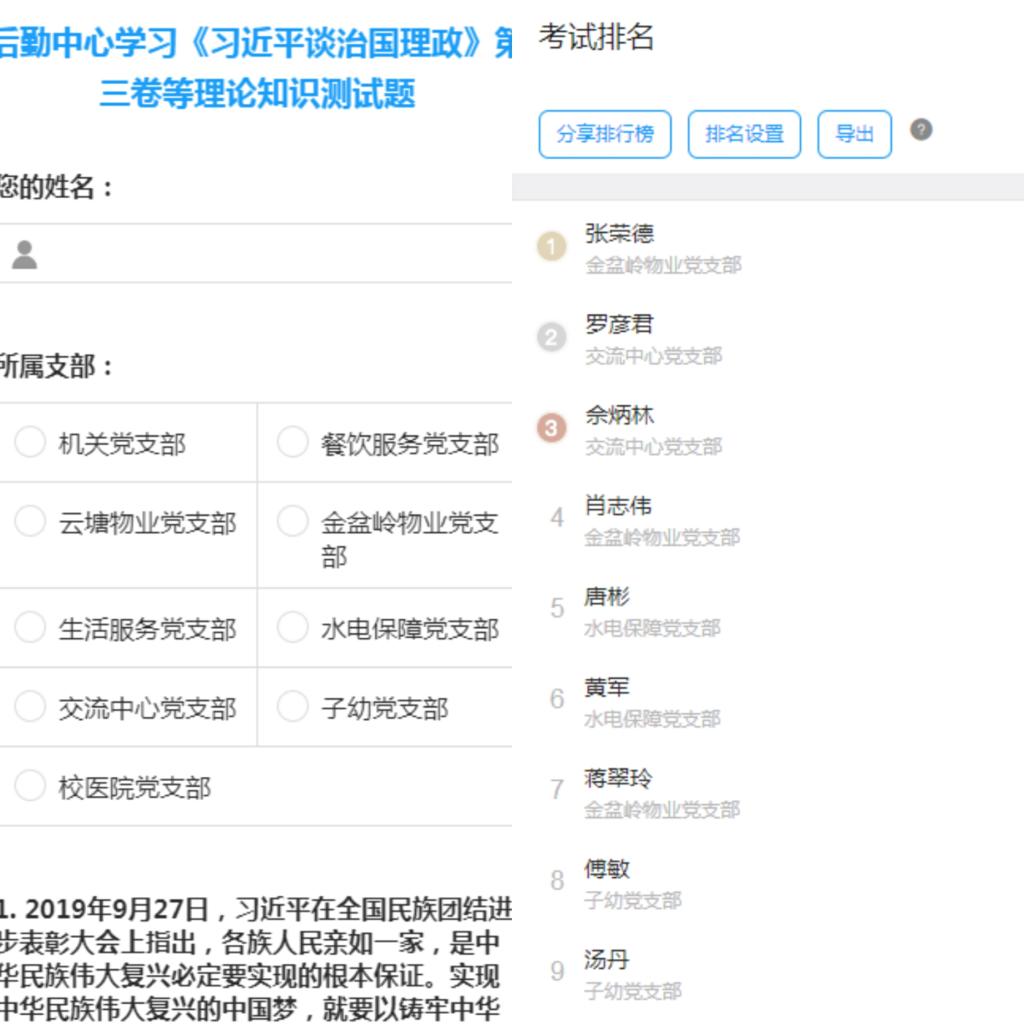The width and height of the screenshot is (1024, 1024).
Task: Select the 餐饮服务党支部 radio option
Action: tap(292, 442)
